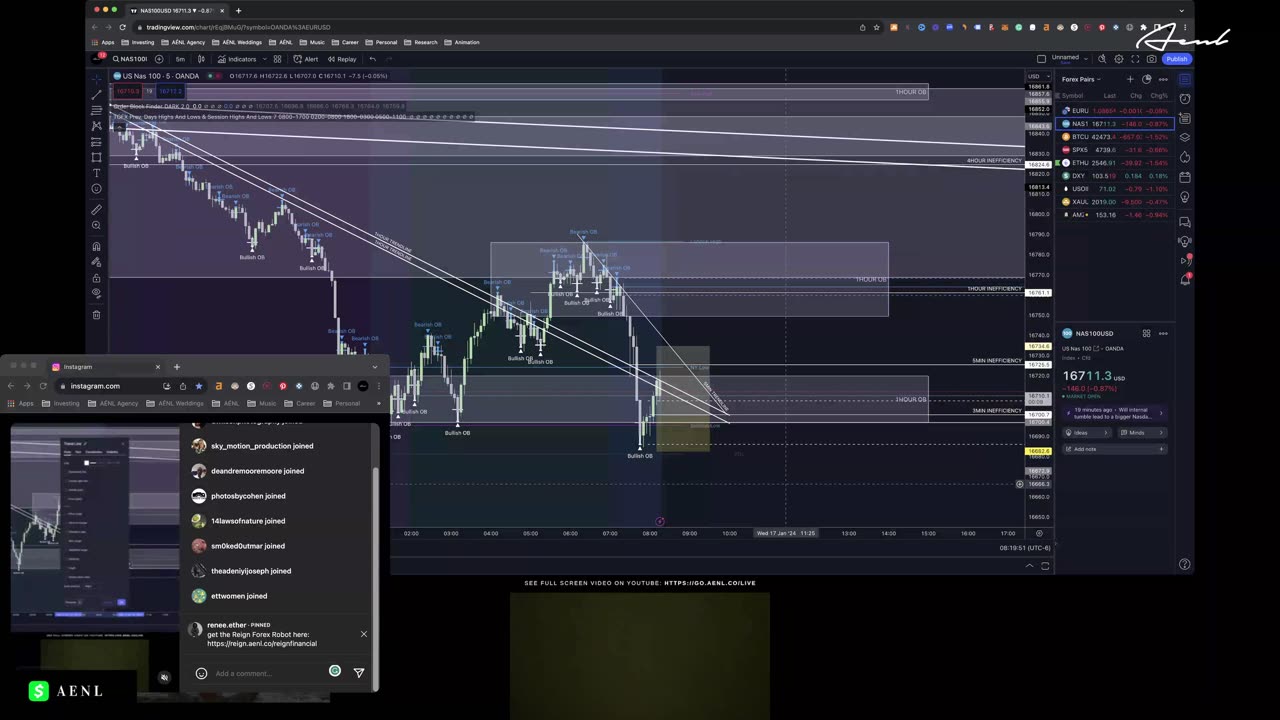Open the economic calendar icon
The image size is (1280, 720).
tap(1185, 178)
